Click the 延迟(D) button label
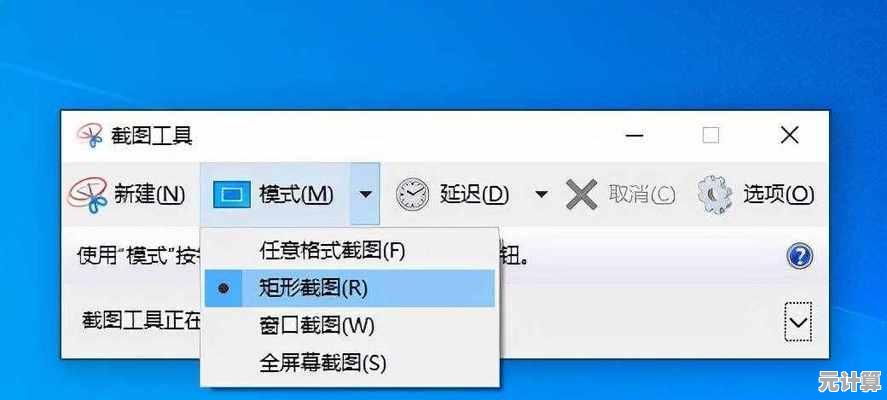Viewport: 887px width, 400px height. click(474, 195)
